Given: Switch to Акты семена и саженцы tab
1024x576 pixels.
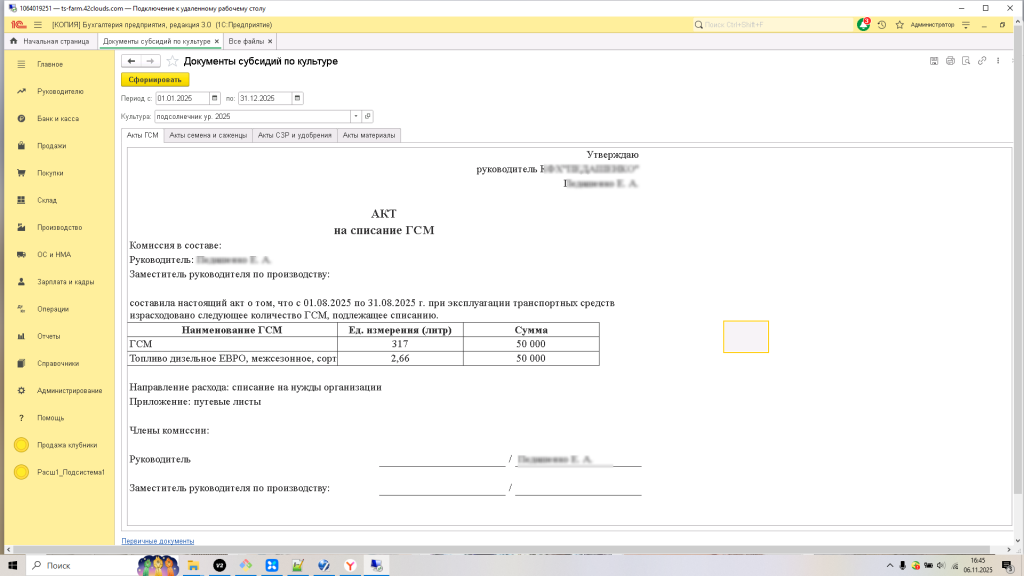Looking at the screenshot, I should point(208,135).
